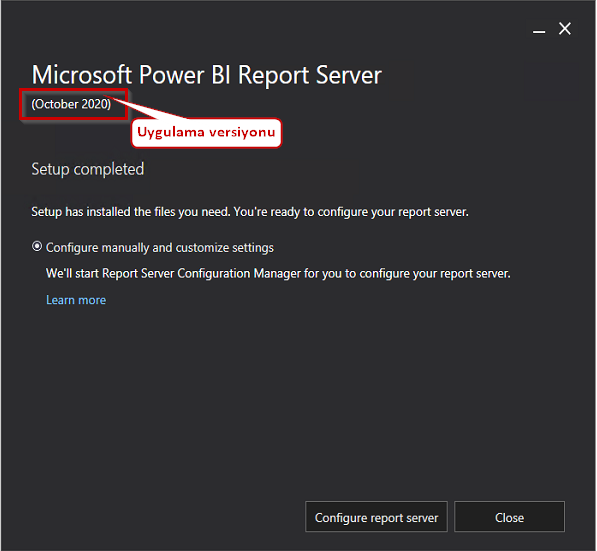
Task: Click the red 'Uygulama versiyonu' callout
Action: coord(206,133)
